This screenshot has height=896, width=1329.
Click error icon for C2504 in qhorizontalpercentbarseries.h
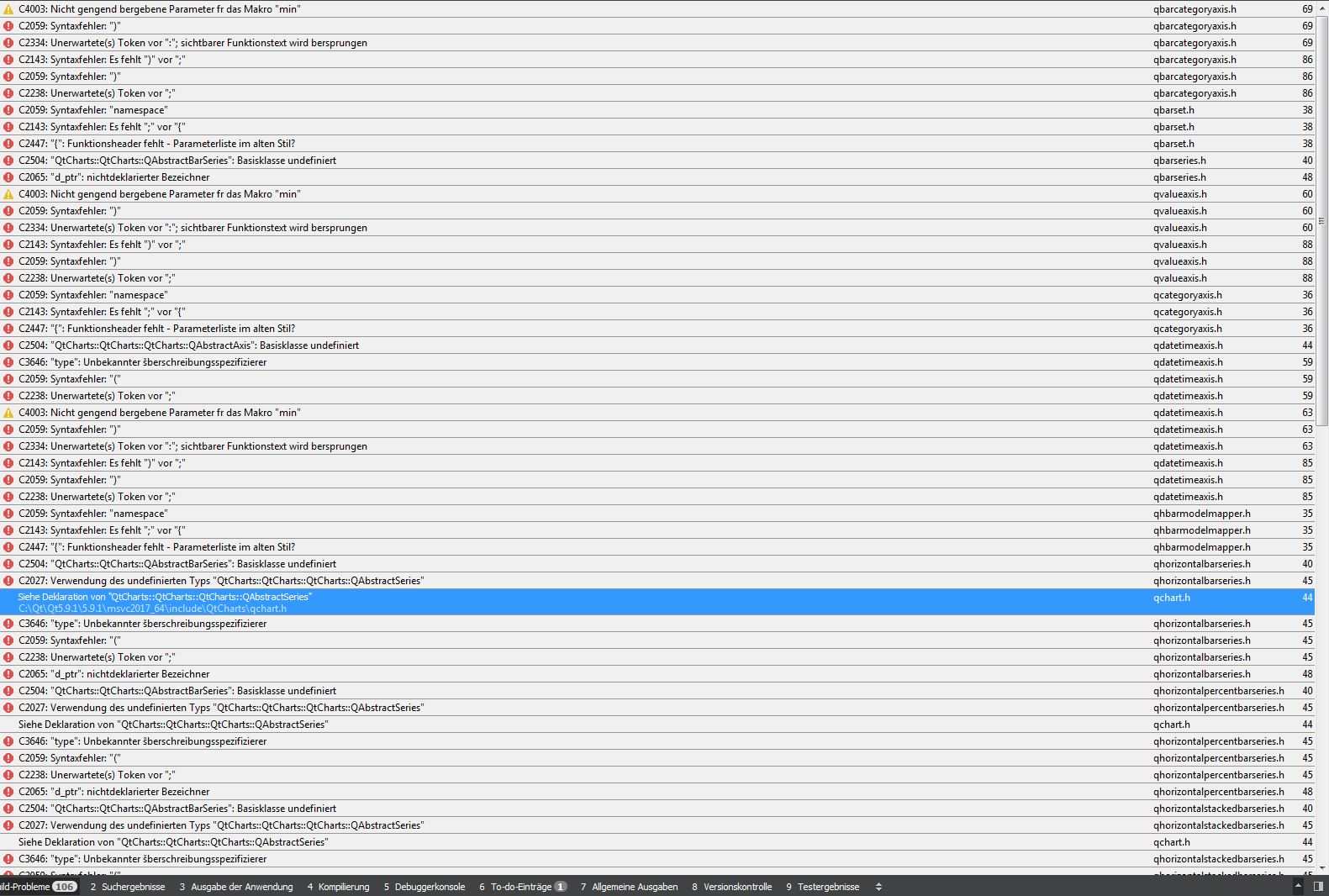pos(8,691)
